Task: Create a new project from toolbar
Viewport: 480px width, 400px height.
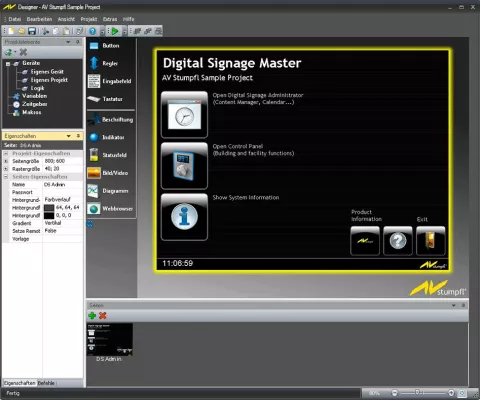Action: tap(12, 31)
